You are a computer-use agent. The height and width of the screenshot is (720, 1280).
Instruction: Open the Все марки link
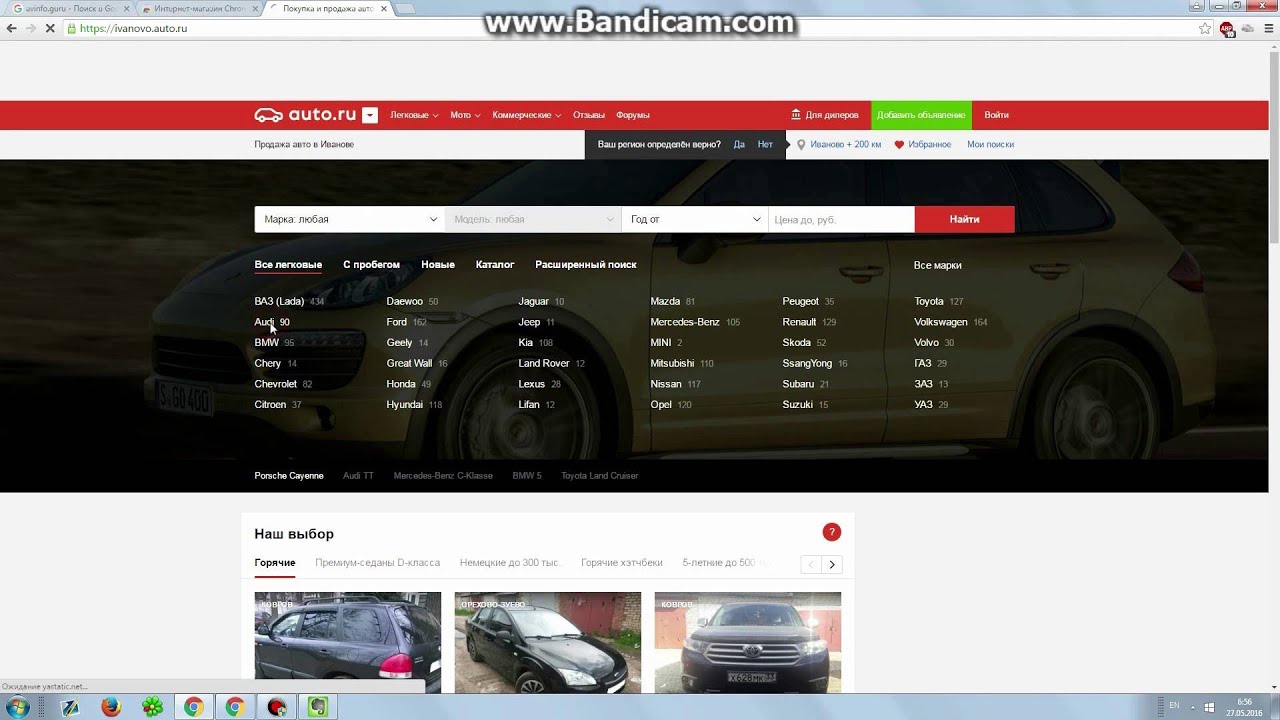(937, 265)
